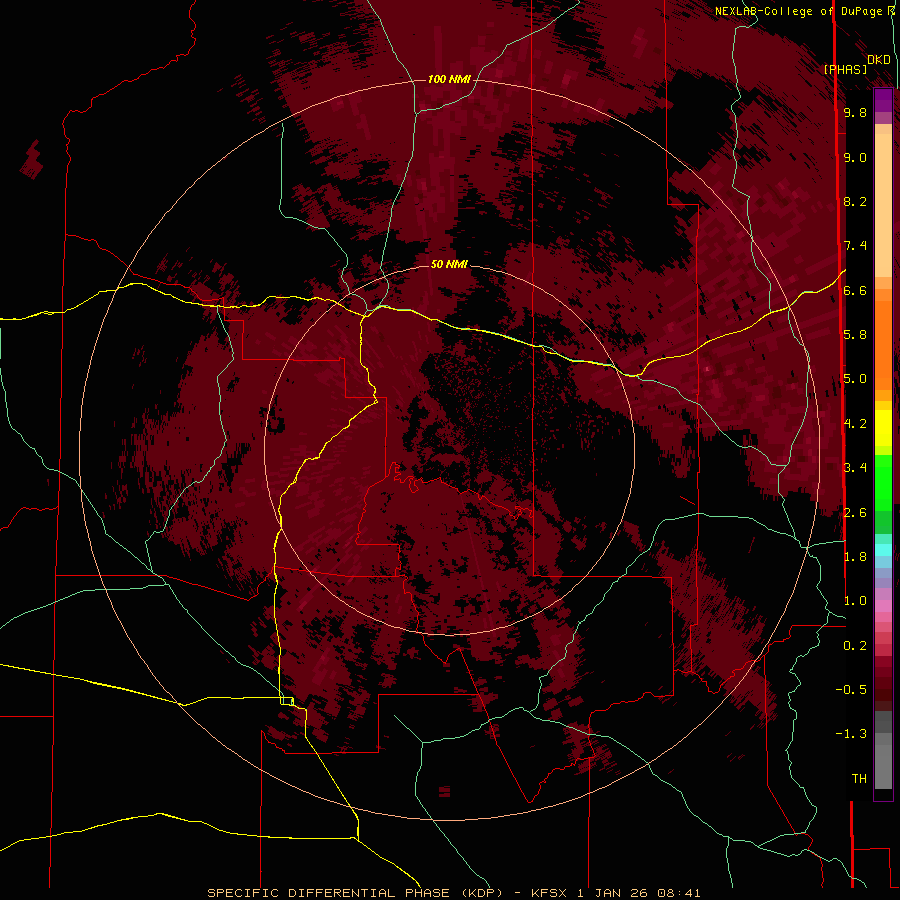
Task: Click the -1.3 value on the color scale
Action: click(851, 734)
